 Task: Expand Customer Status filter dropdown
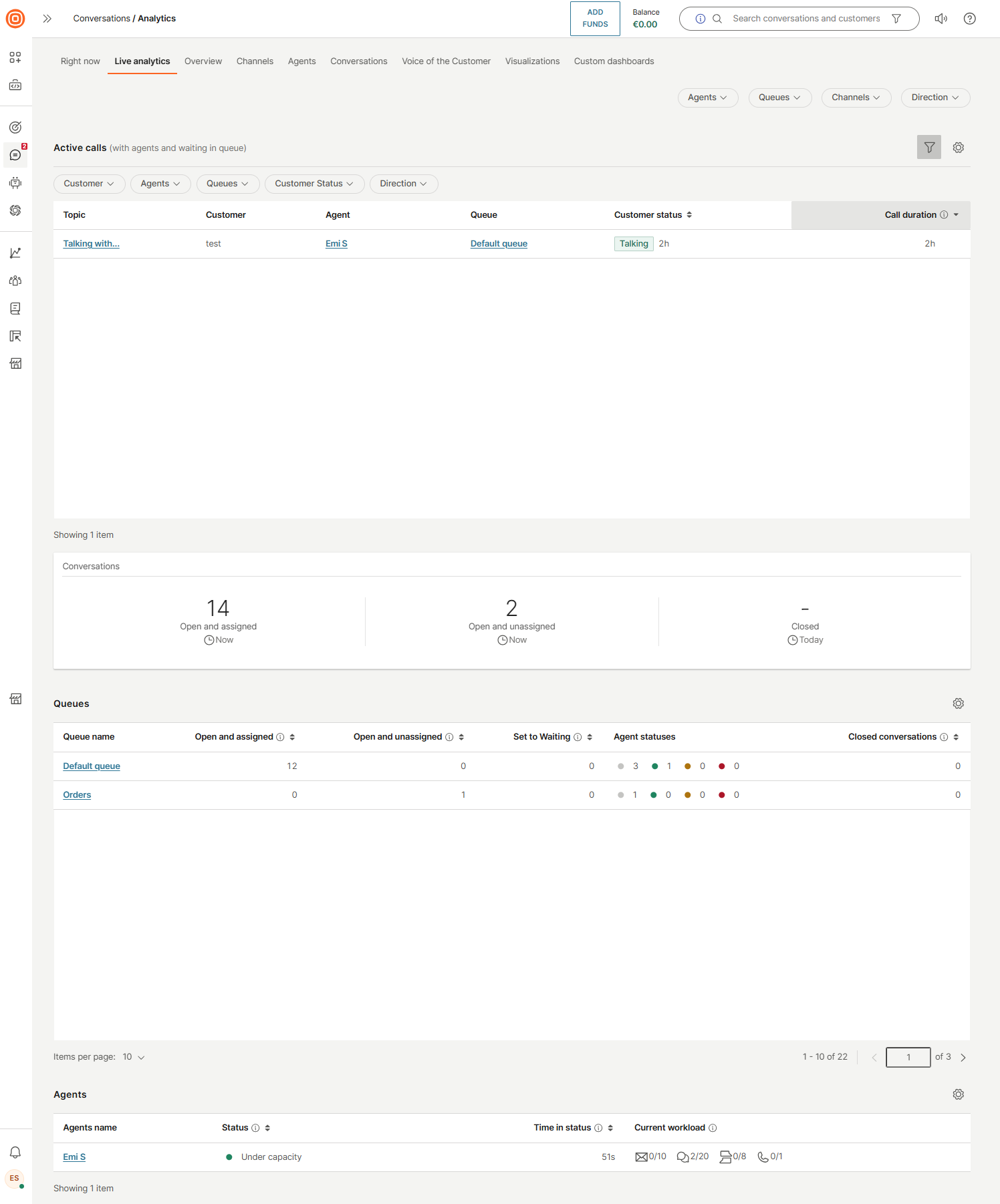(314, 184)
